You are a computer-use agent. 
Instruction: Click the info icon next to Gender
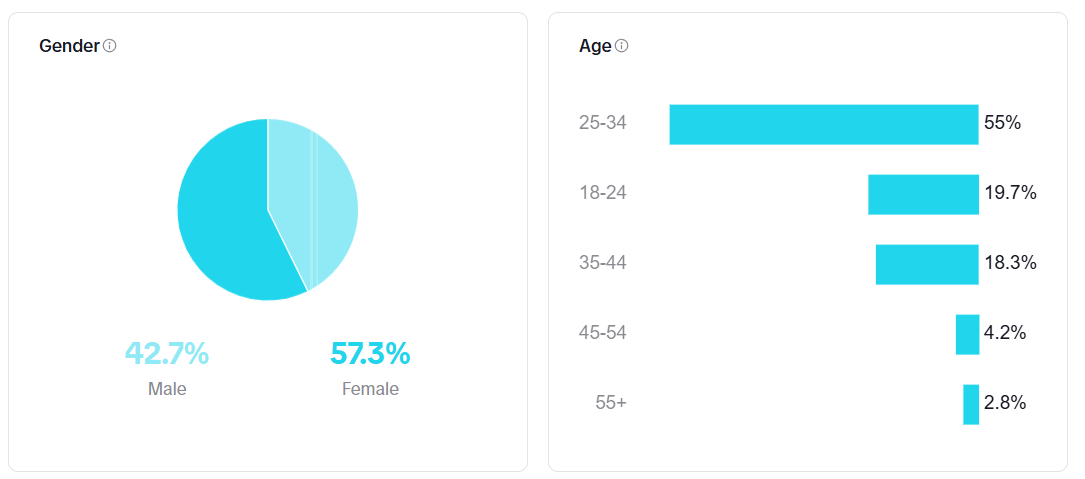coord(110,46)
